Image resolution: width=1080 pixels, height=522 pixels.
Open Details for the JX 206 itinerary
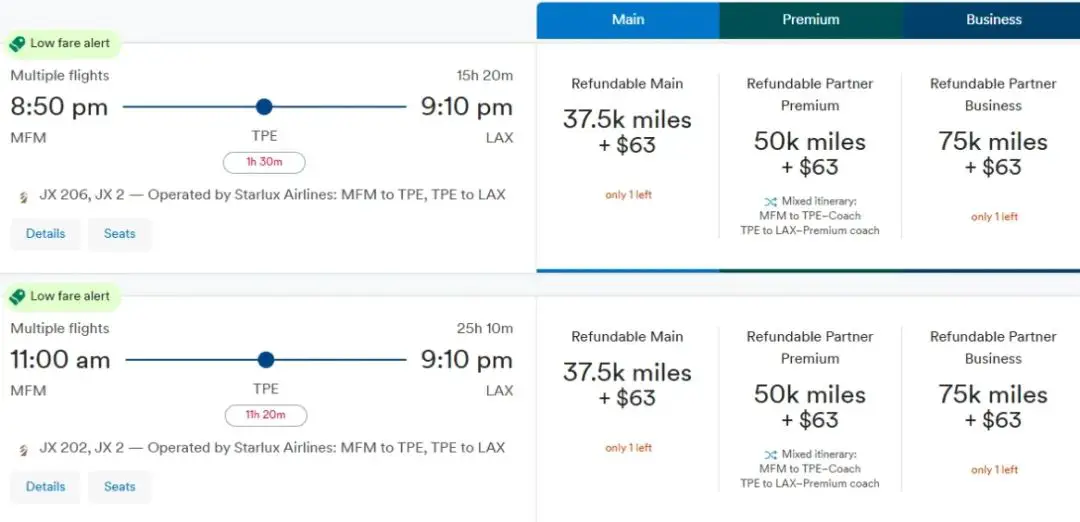pyautogui.click(x=46, y=234)
